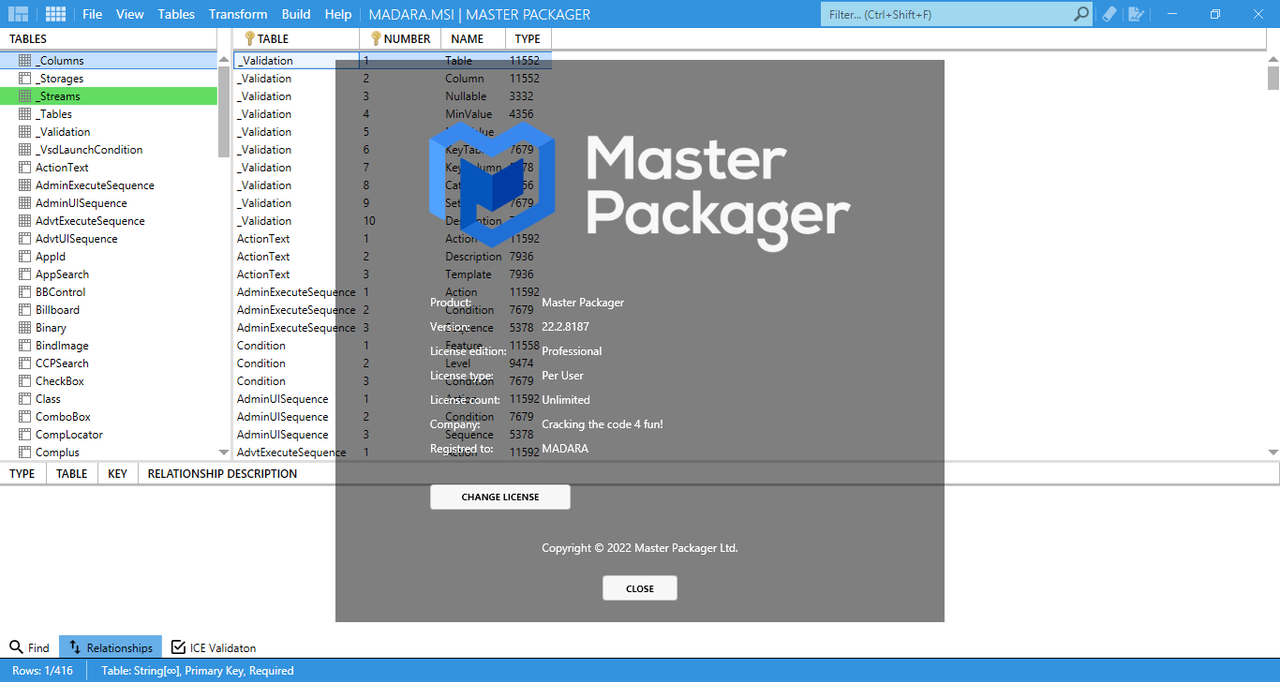The width and height of the screenshot is (1280, 682).
Task: Select the AdminUISequence table in Tables list
Action: 108,203
